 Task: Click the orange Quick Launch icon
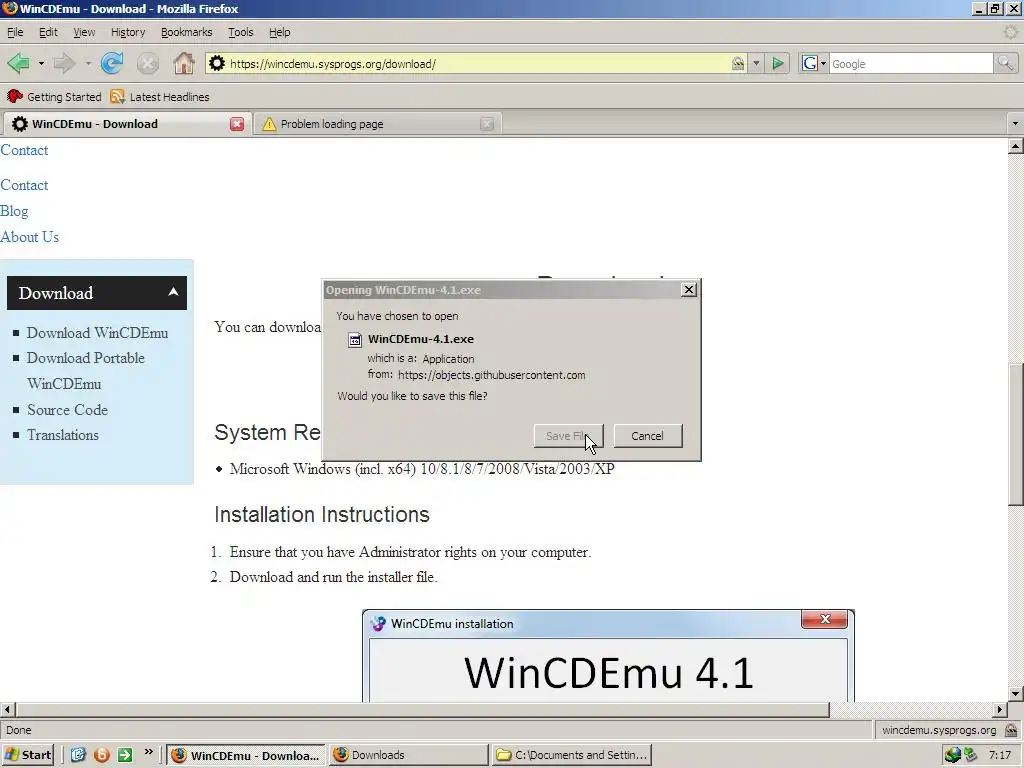(x=101, y=755)
